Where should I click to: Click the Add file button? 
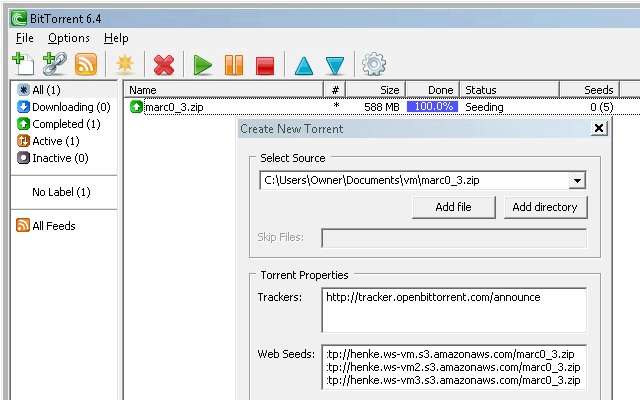[x=453, y=207]
